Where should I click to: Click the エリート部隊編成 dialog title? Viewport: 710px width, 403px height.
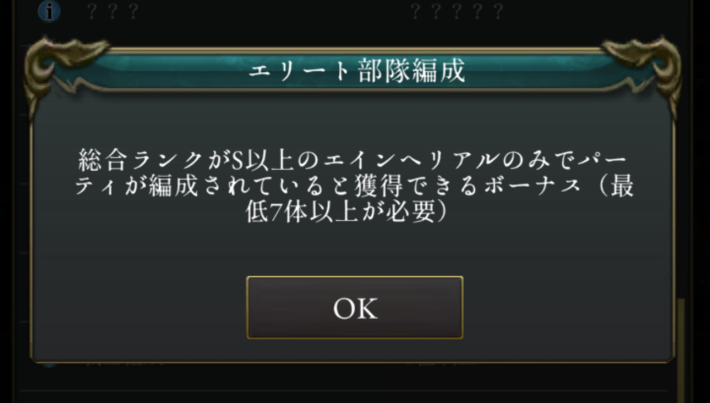pyautogui.click(x=356, y=71)
